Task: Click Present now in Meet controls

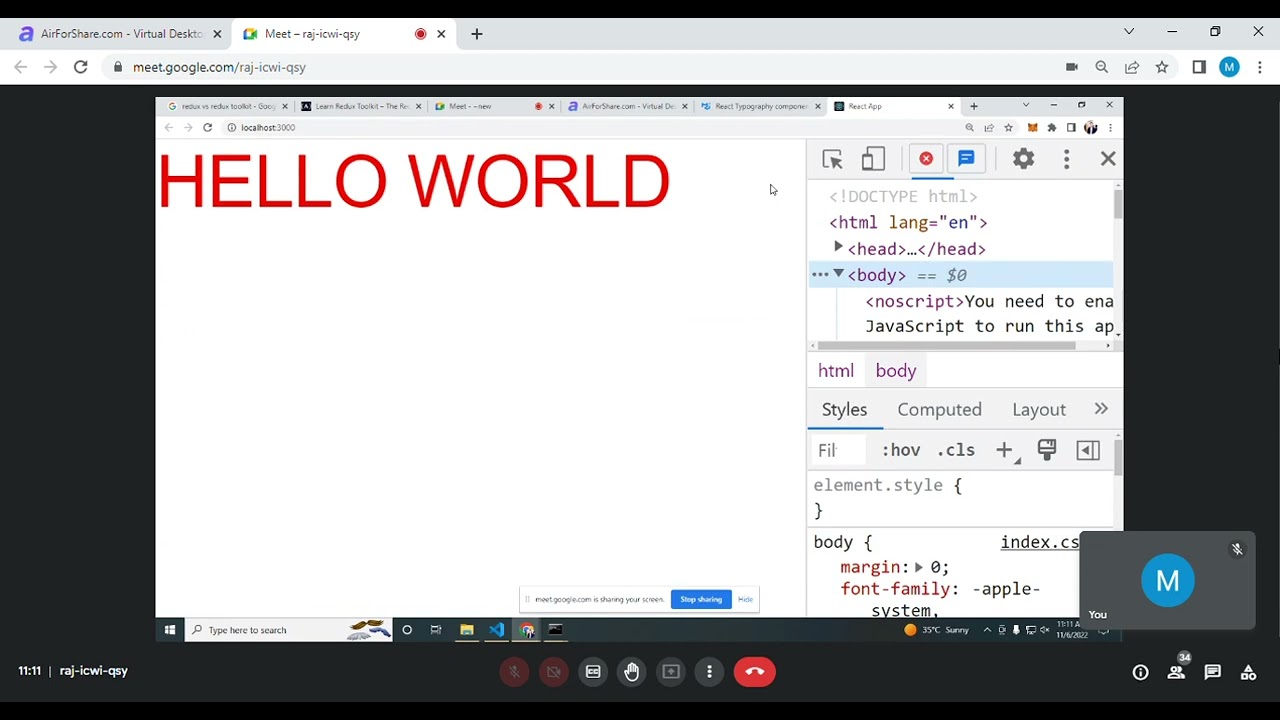Action: click(671, 672)
